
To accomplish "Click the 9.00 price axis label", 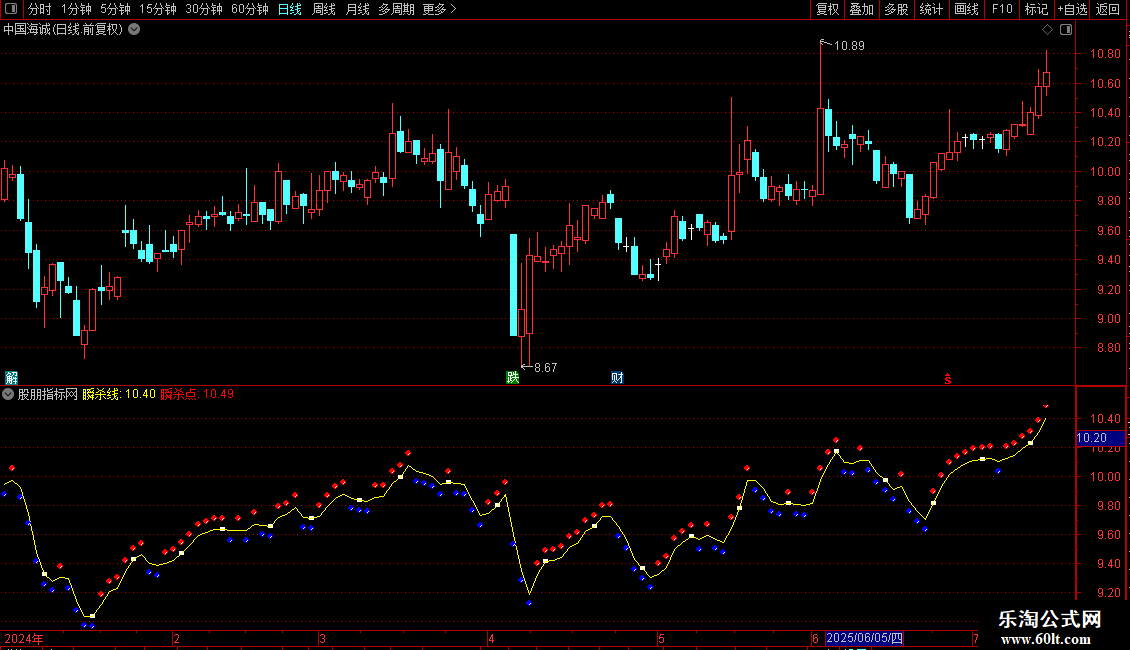I will click(1108, 319).
